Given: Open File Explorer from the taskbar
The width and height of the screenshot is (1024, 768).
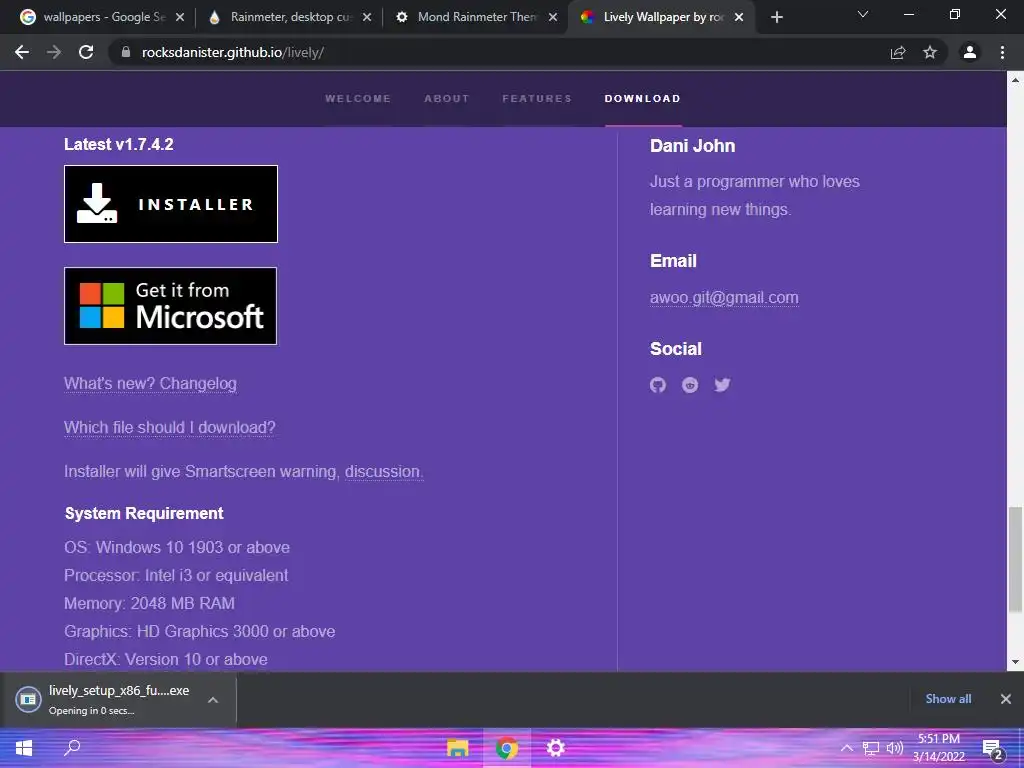Looking at the screenshot, I should (458, 748).
